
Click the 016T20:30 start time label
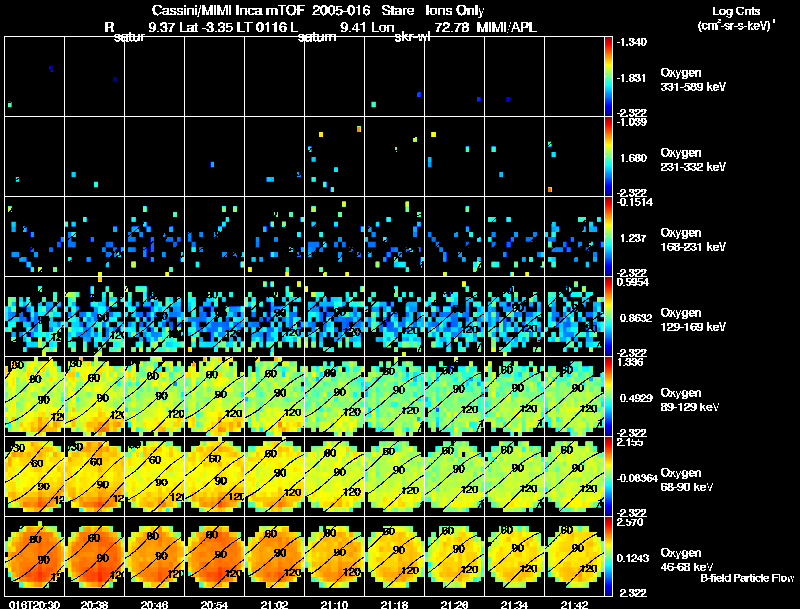[33, 604]
